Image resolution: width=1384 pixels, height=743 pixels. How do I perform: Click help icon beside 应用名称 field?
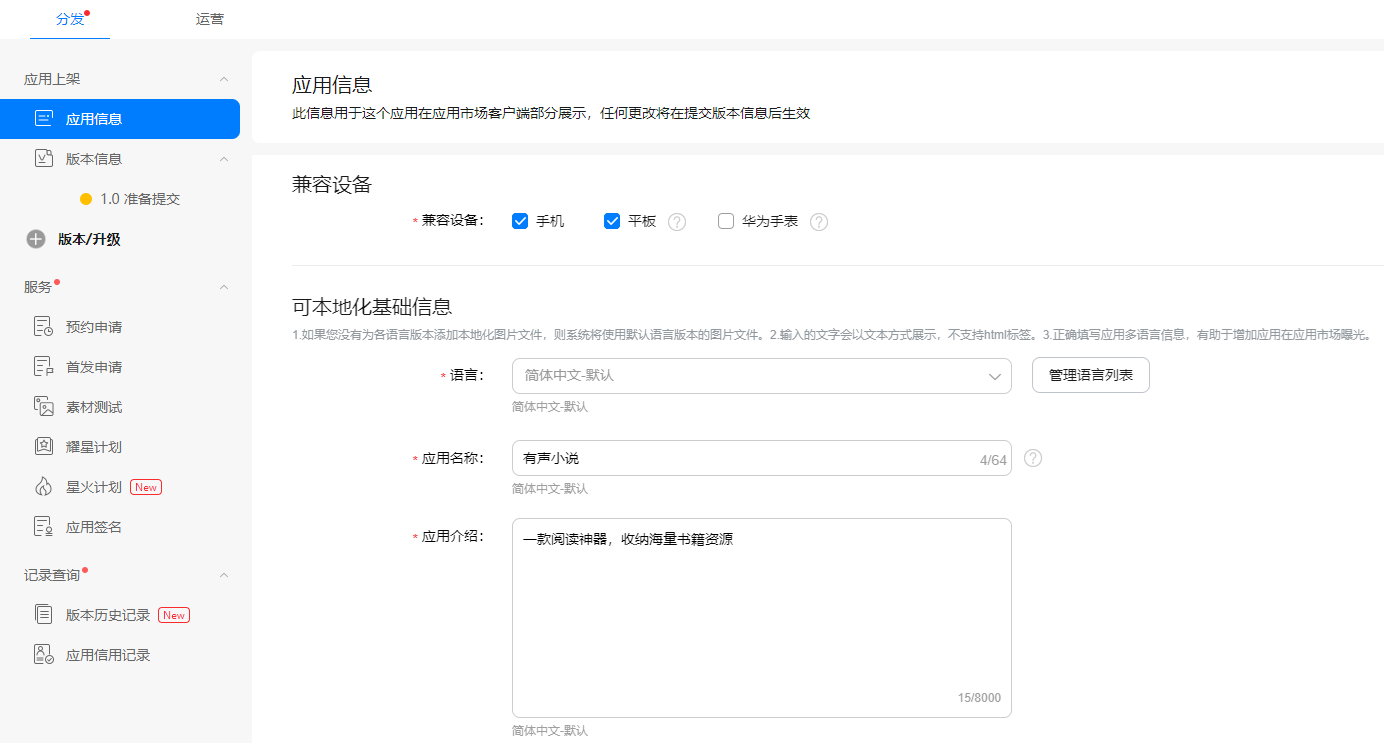pyautogui.click(x=1033, y=458)
